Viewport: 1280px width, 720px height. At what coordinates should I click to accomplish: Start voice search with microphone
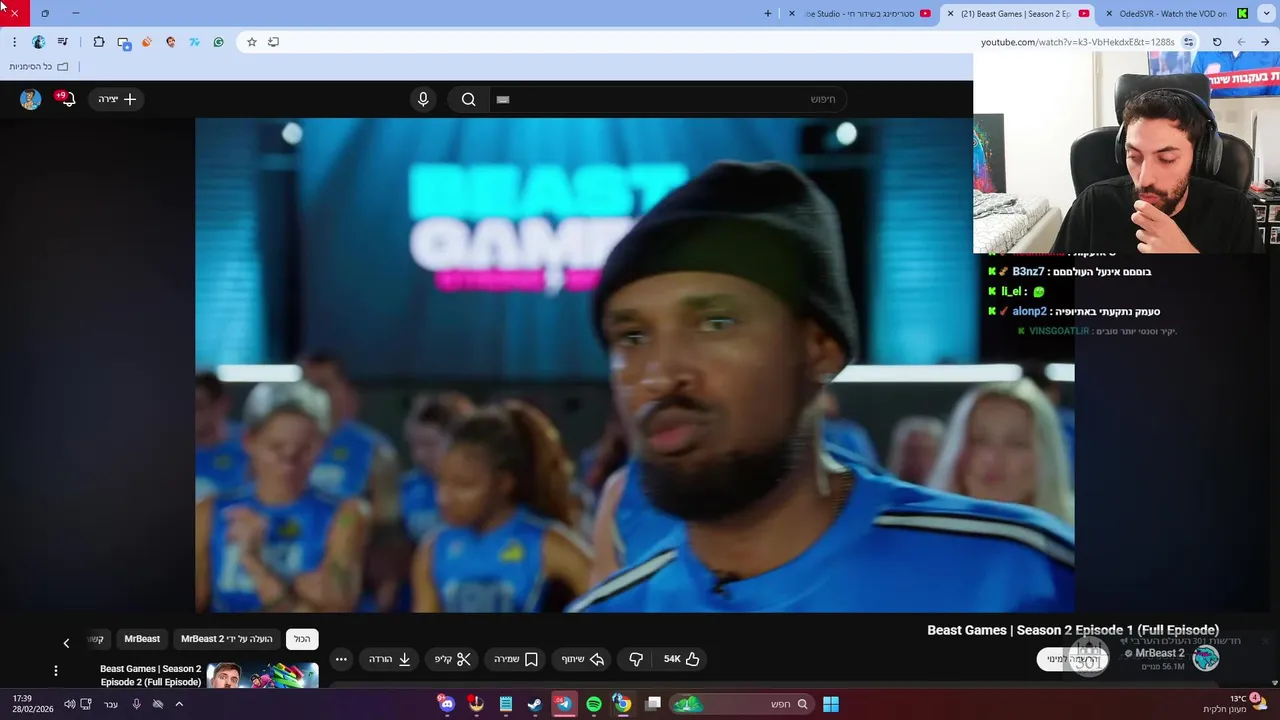coord(423,99)
